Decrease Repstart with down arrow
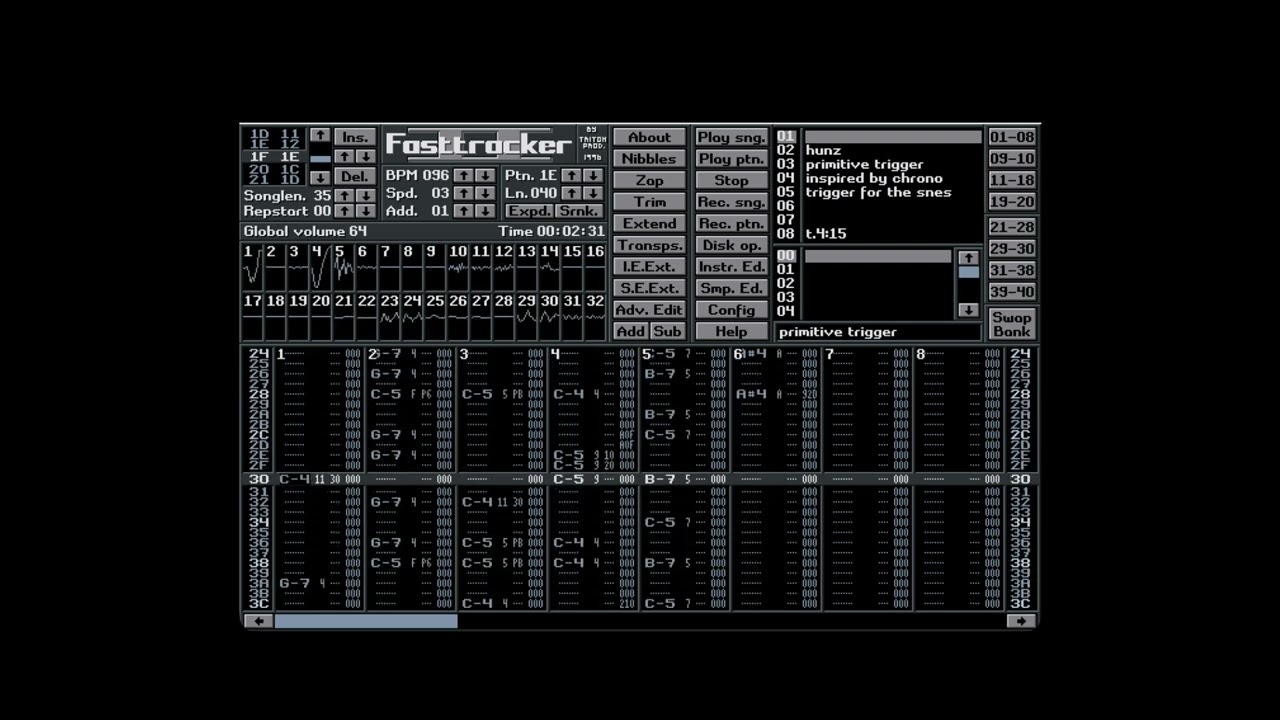 (366, 211)
